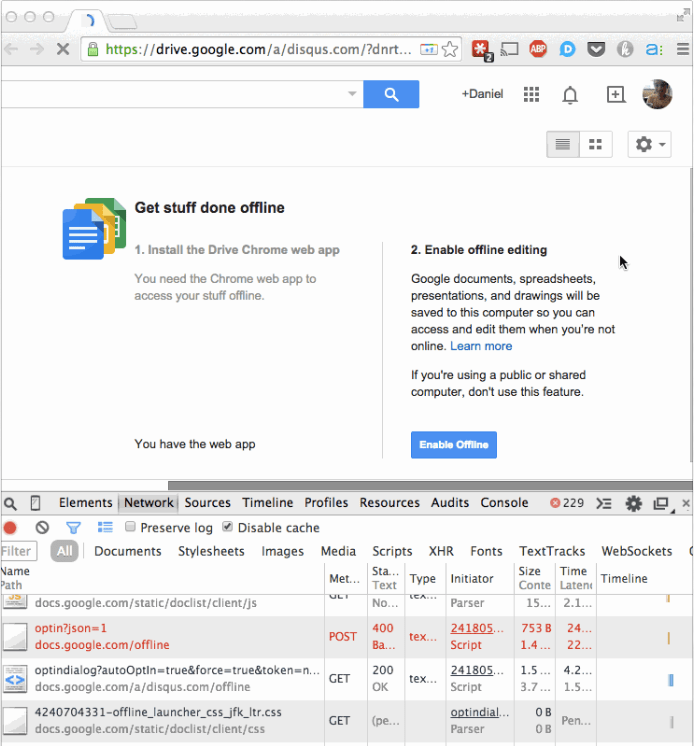
Task: Select the All filter pill
Action: (x=65, y=551)
